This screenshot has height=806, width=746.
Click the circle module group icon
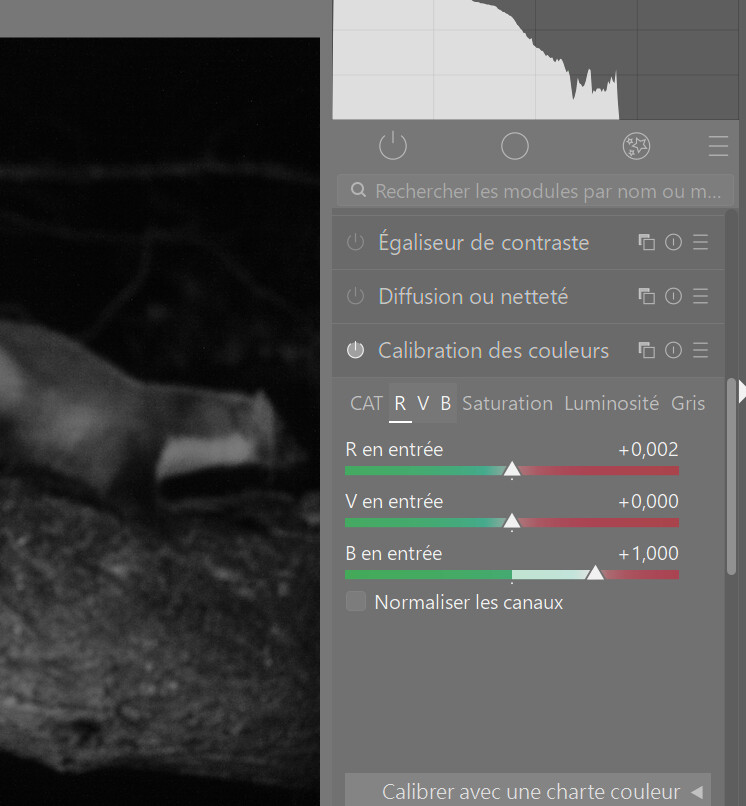pyautogui.click(x=514, y=146)
